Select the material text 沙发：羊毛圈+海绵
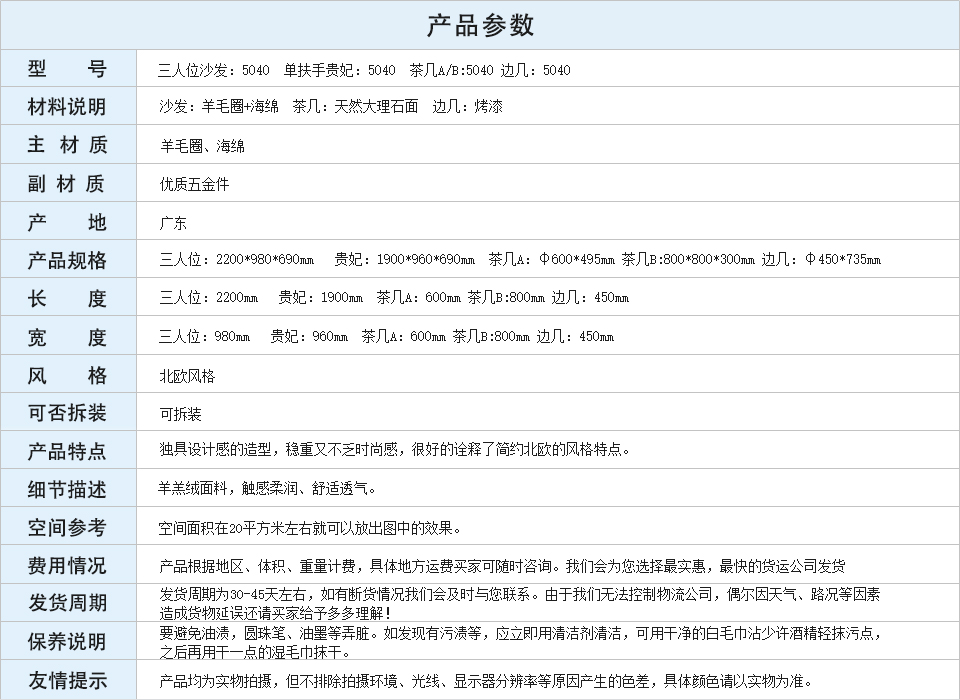This screenshot has width=960, height=700. click(x=219, y=107)
